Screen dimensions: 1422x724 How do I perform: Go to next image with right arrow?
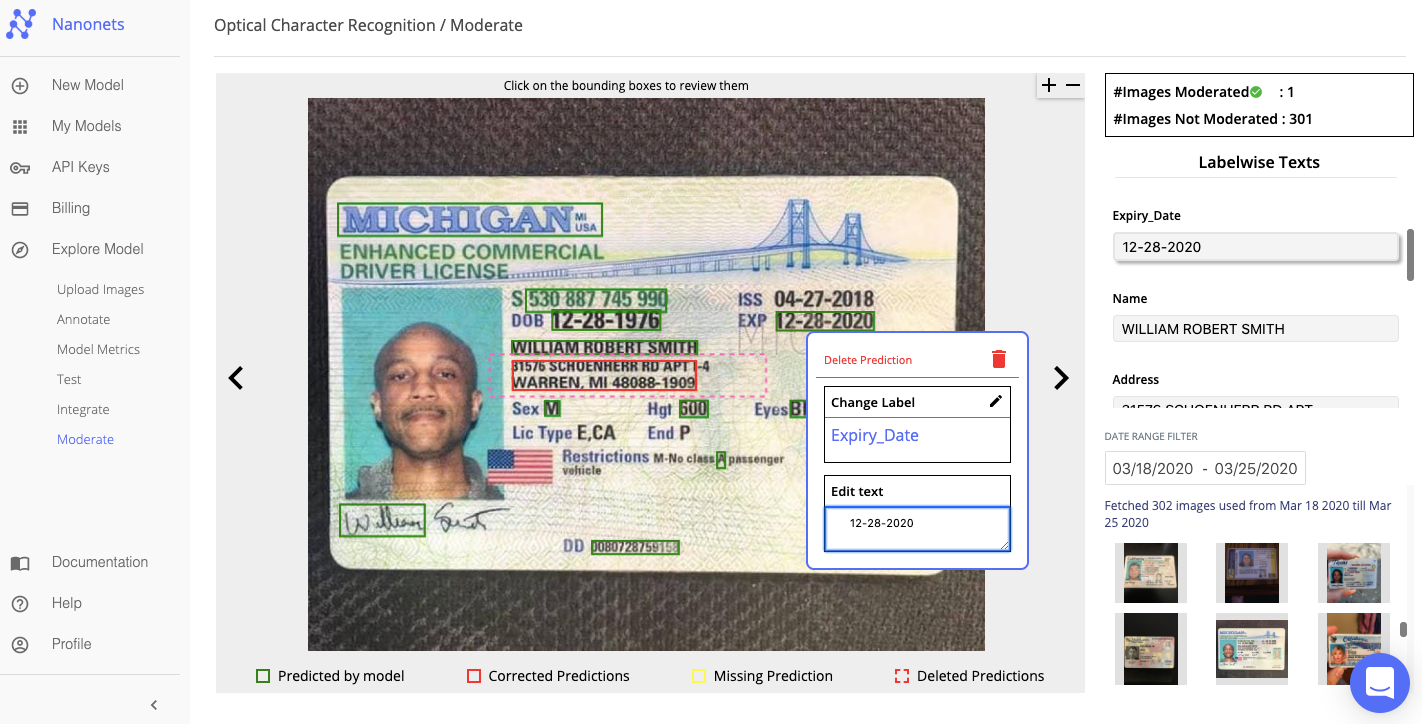click(1061, 378)
